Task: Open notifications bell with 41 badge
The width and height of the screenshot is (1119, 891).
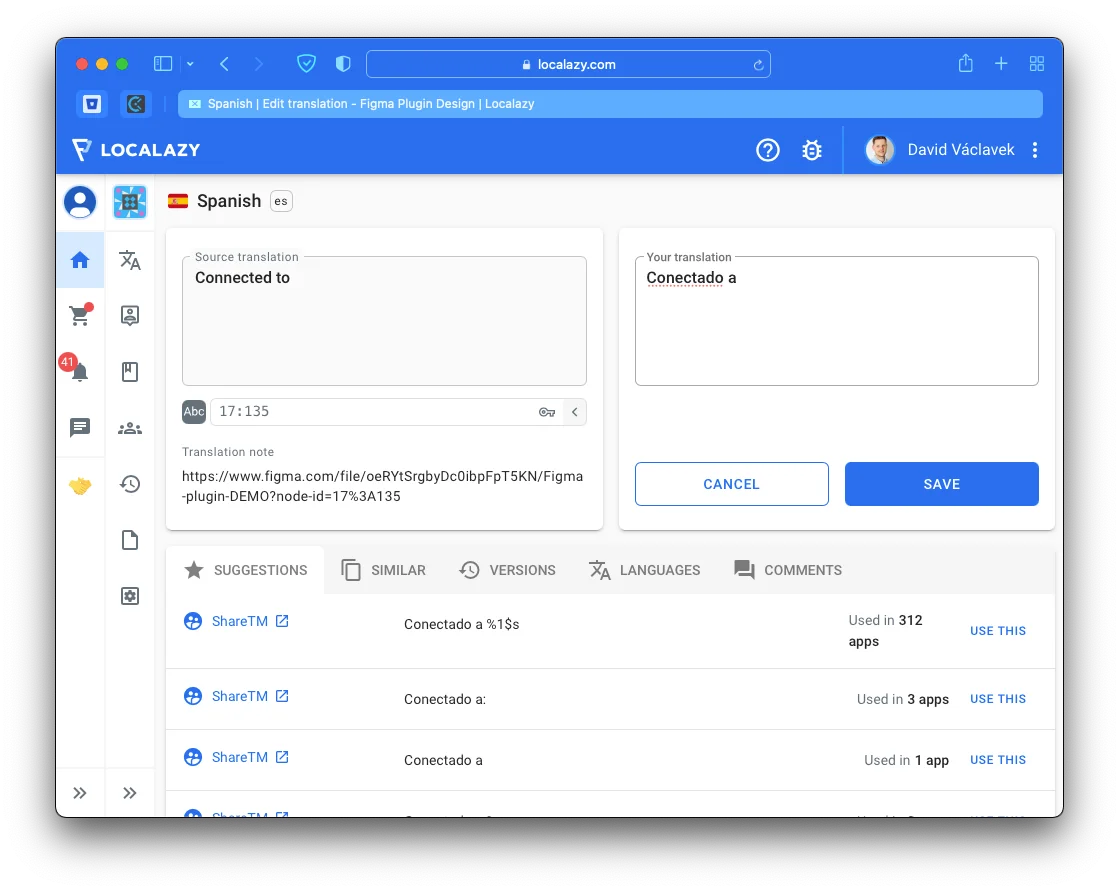Action: tap(80, 372)
